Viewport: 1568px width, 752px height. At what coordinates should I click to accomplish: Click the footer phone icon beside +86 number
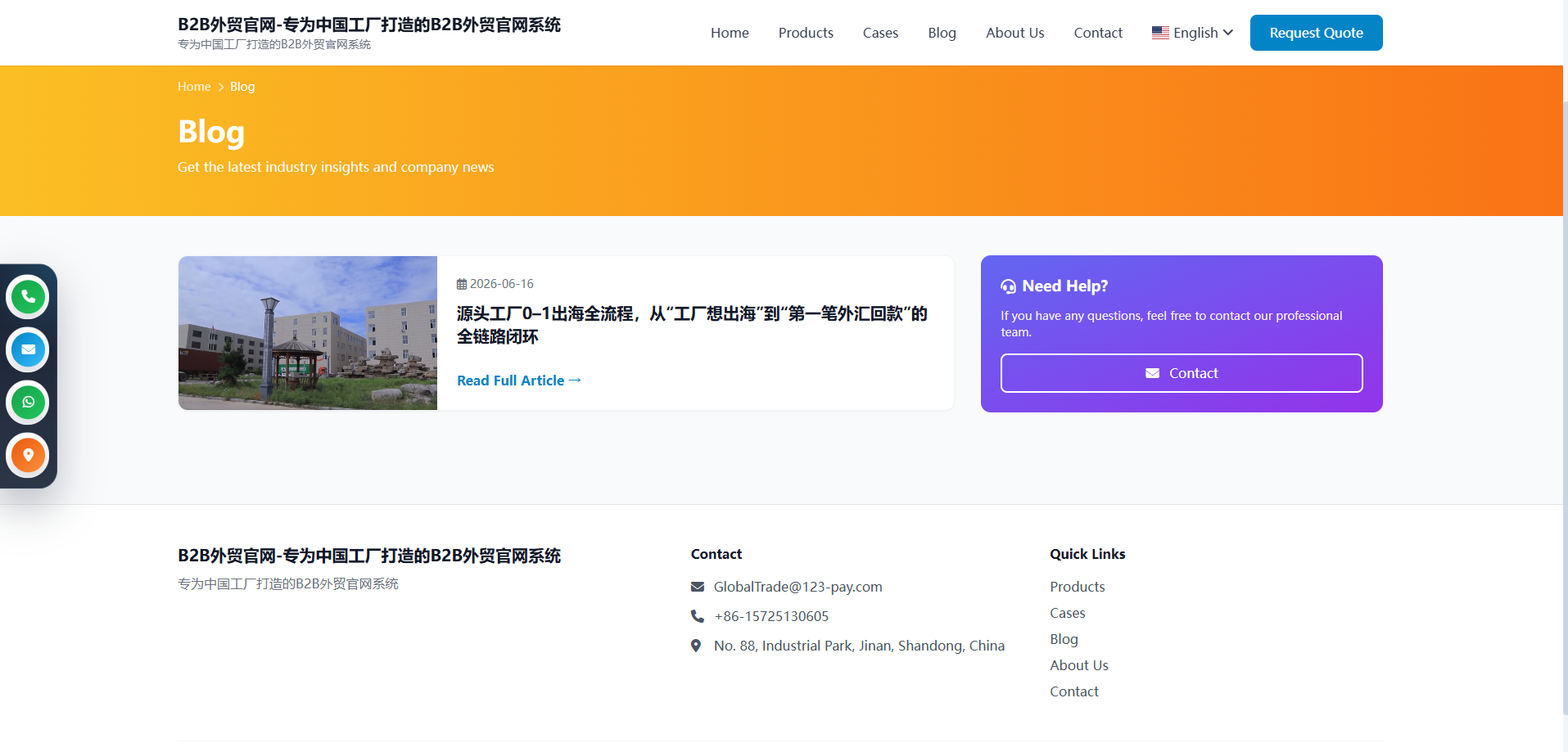click(698, 616)
